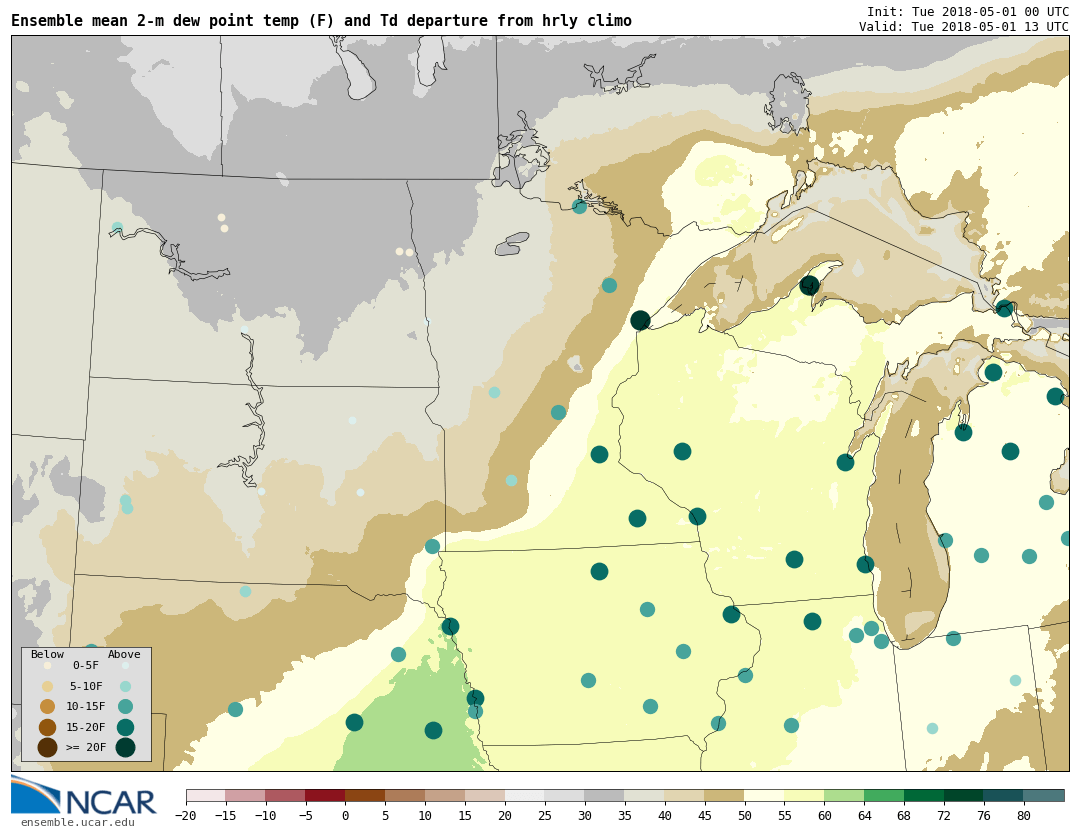Pick the -10 to -5 rose colorbar swatch
The height and width of the screenshot is (834, 1080).
pyautogui.click(x=285, y=795)
